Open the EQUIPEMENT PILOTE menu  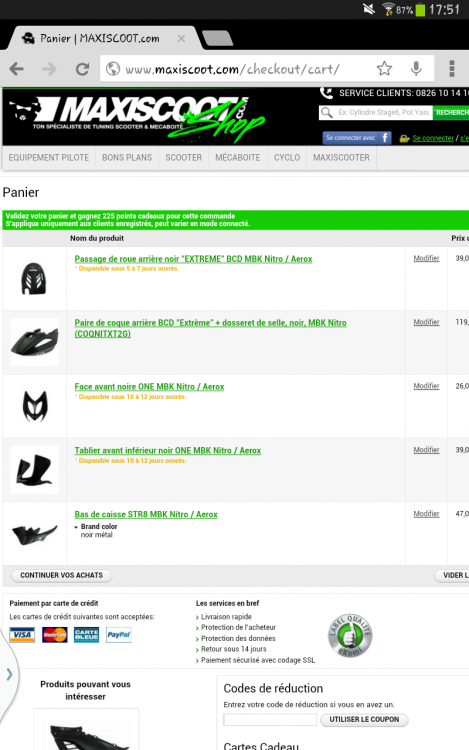49,158
